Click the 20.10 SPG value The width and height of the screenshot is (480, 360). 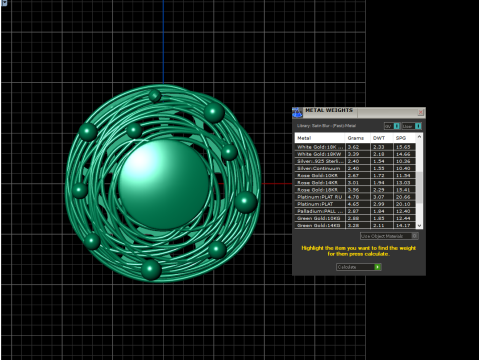pos(403,204)
